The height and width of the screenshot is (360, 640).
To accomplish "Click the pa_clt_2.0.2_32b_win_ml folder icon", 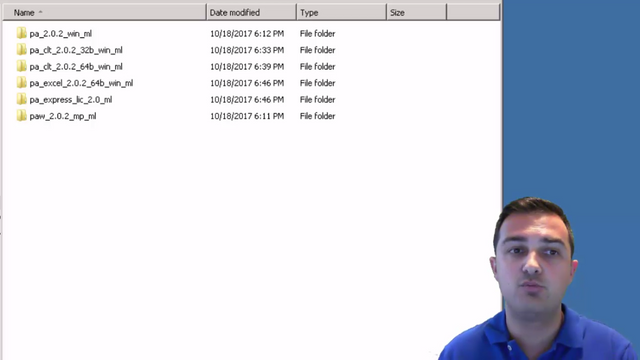I will pyautogui.click(x=22, y=50).
